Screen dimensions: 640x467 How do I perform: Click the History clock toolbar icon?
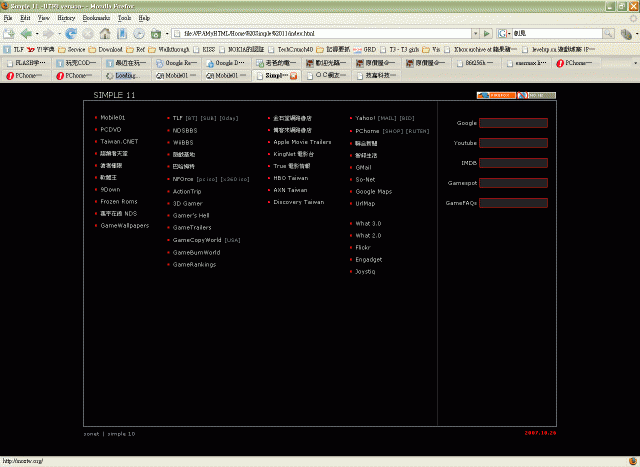[138, 33]
